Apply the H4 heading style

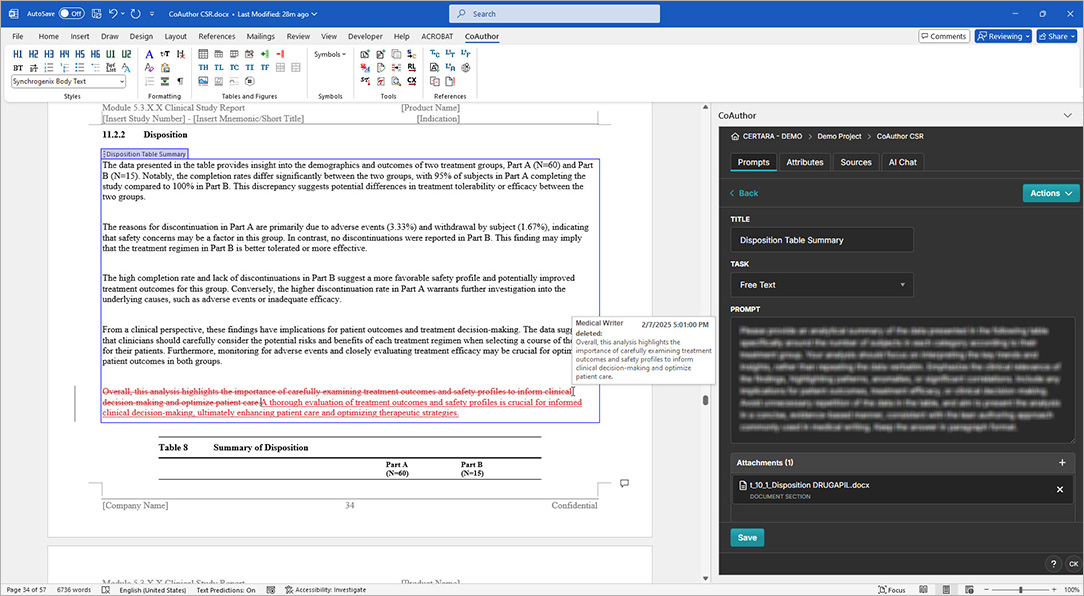pos(64,54)
